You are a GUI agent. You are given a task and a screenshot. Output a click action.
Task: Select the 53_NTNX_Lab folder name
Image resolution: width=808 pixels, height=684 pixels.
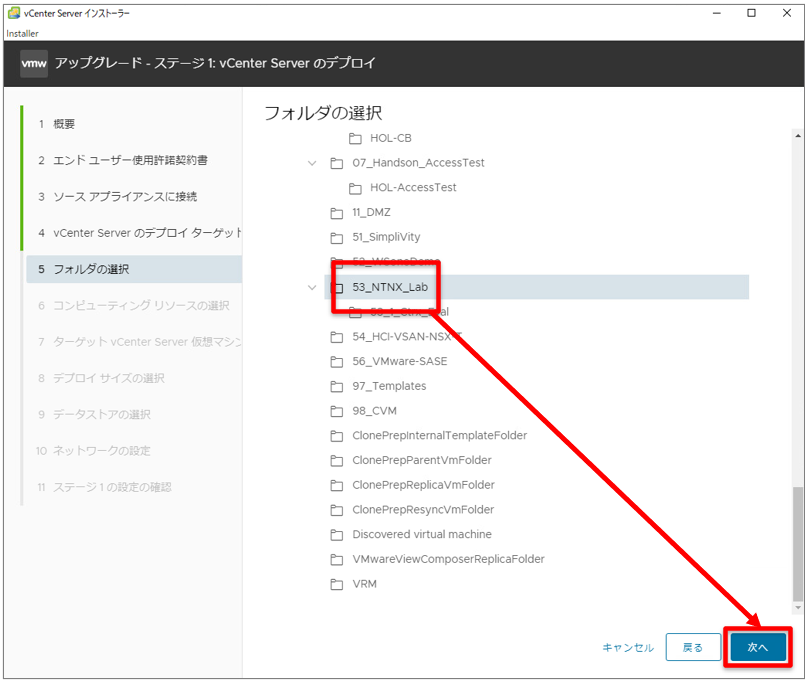(390, 287)
